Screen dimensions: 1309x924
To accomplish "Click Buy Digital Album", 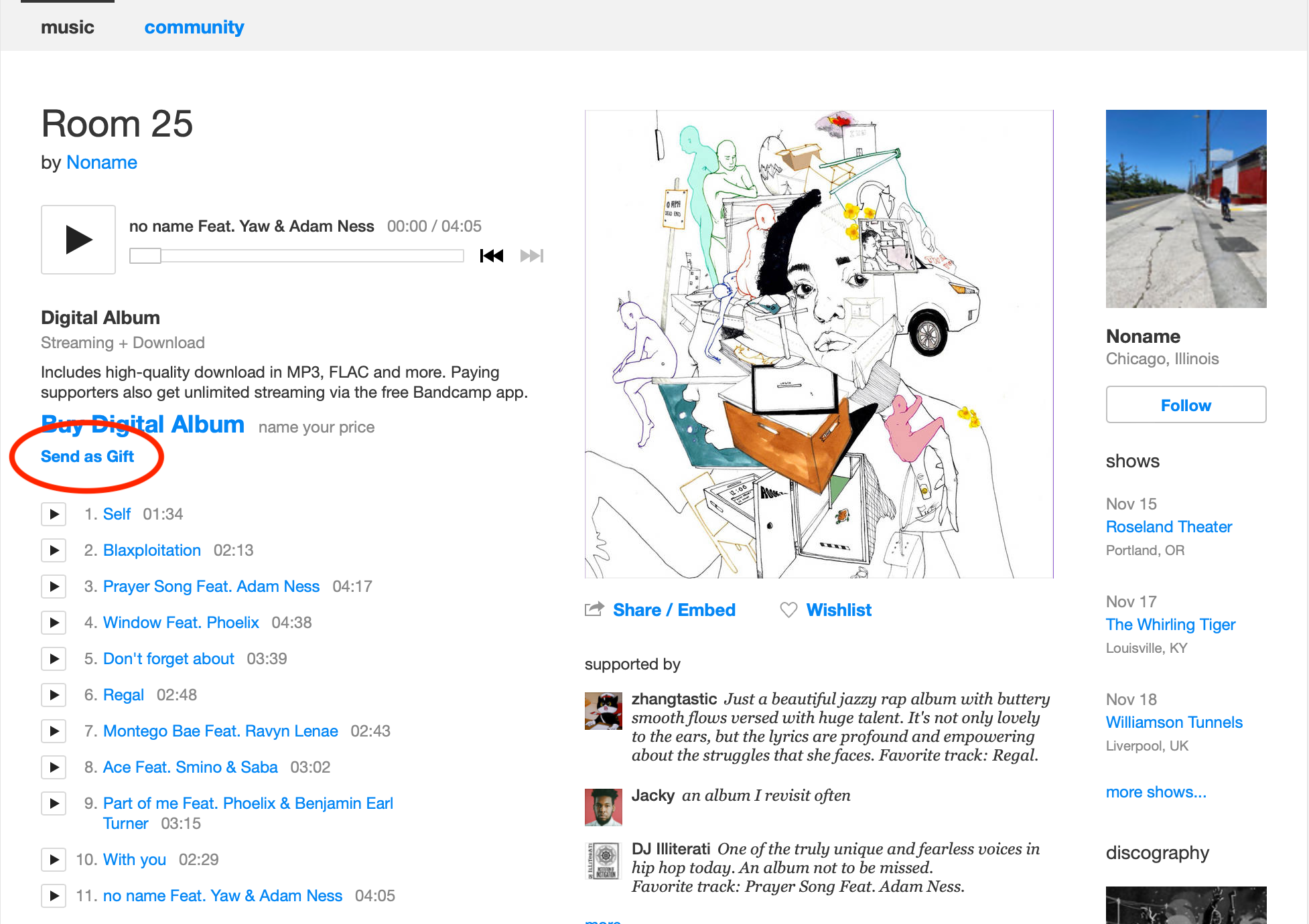I will coord(143,425).
